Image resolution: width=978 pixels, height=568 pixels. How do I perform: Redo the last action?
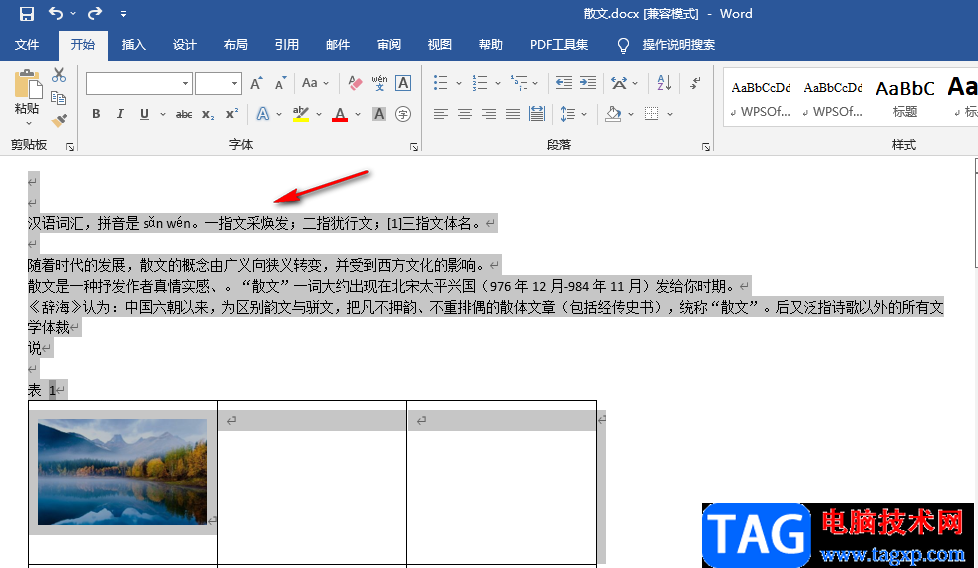pos(95,13)
